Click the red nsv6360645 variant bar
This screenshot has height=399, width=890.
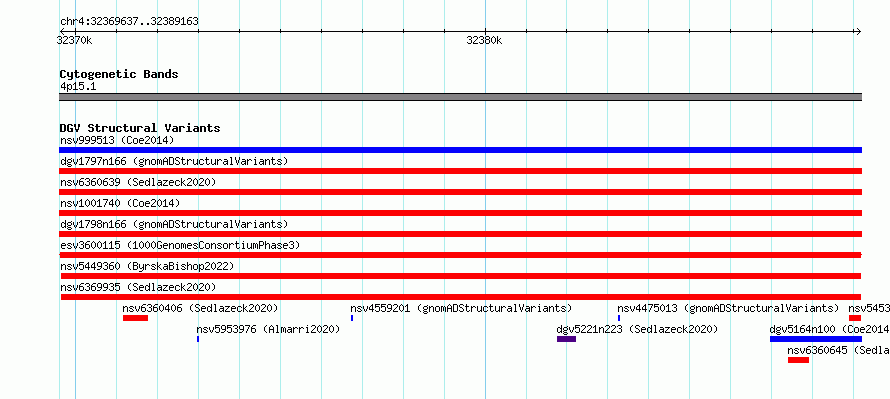pyautogui.click(x=798, y=360)
